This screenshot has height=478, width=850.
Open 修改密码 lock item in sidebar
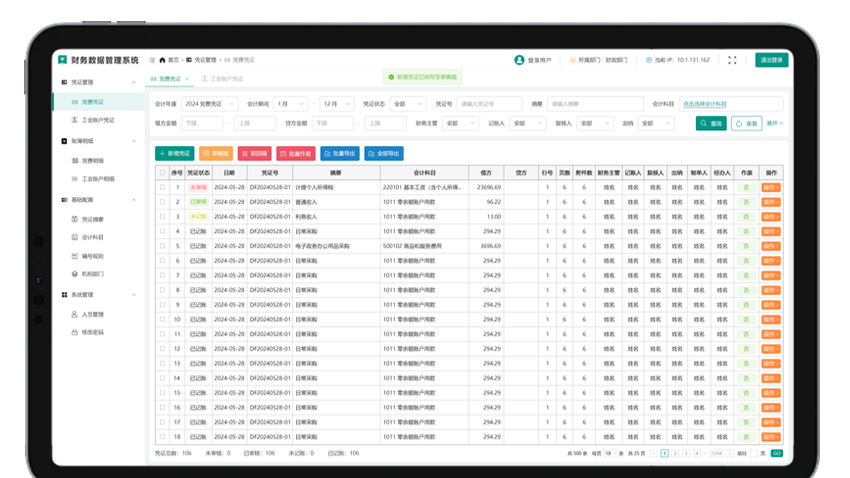click(92, 332)
